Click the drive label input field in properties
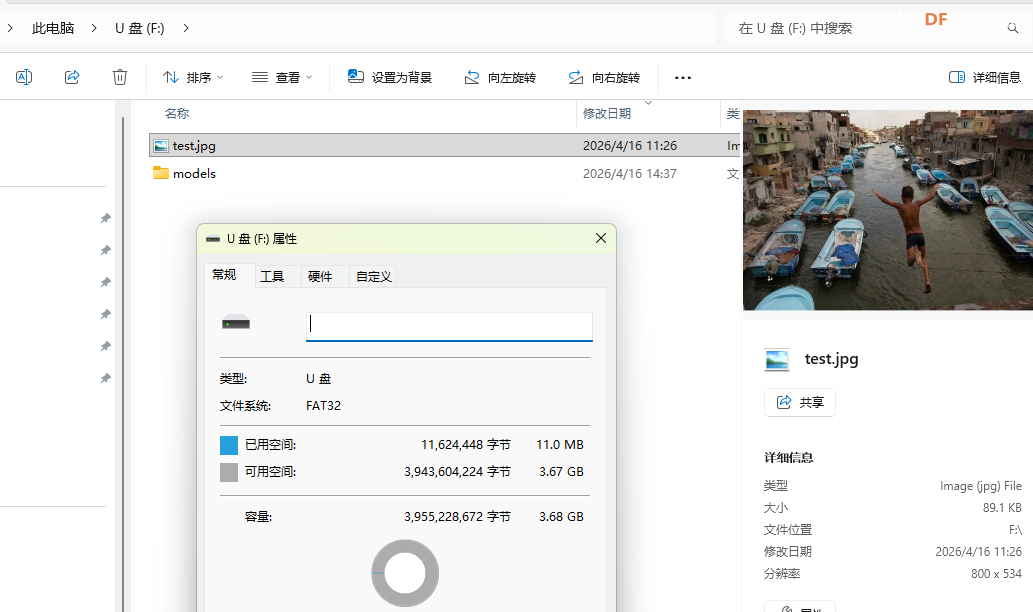 coord(448,326)
